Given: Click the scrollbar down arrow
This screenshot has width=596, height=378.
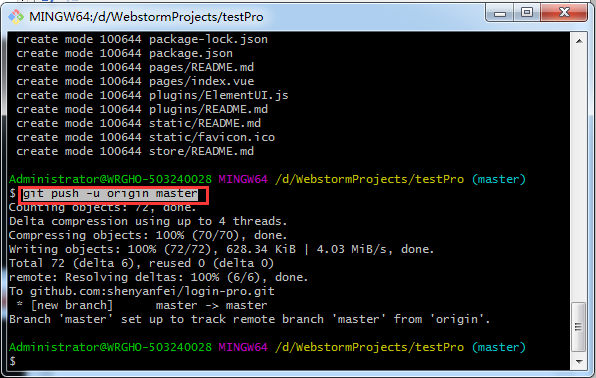Looking at the screenshot, I should (x=579, y=361).
